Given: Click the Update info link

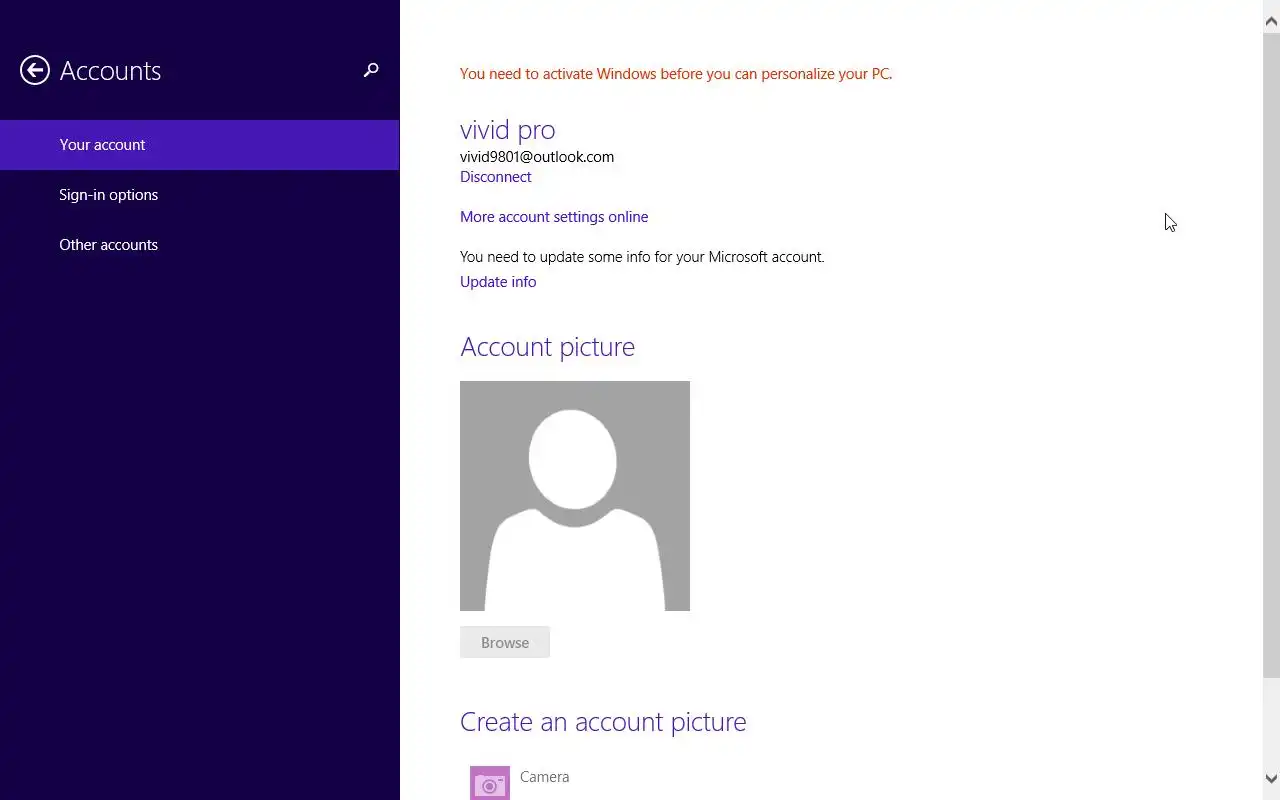Looking at the screenshot, I should click(498, 282).
